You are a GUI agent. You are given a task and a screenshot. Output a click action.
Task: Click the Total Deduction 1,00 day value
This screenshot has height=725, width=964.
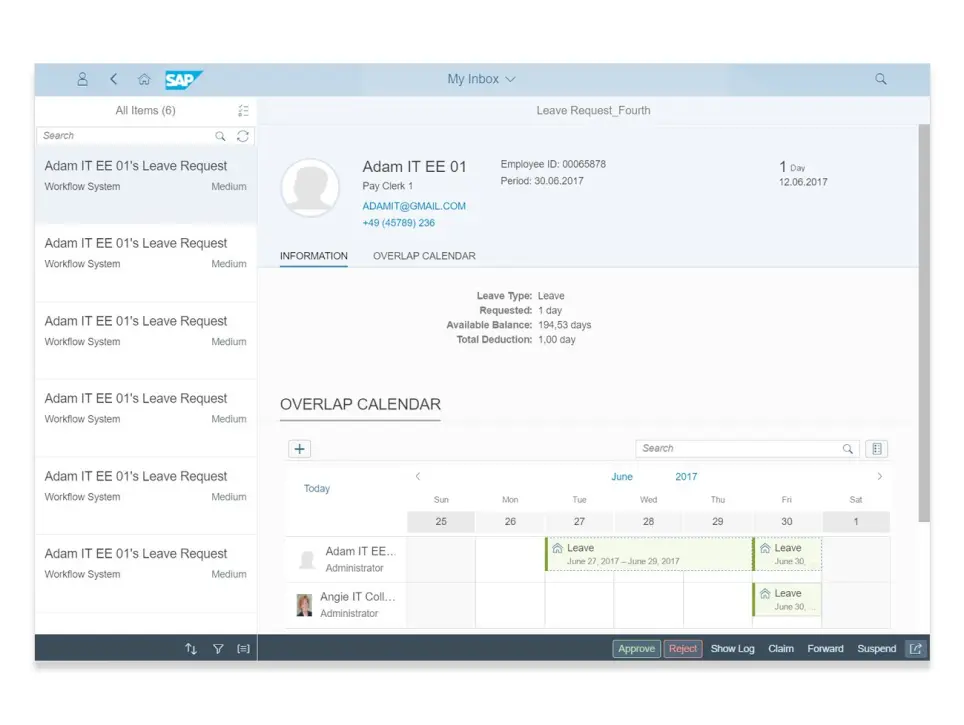[556, 339]
